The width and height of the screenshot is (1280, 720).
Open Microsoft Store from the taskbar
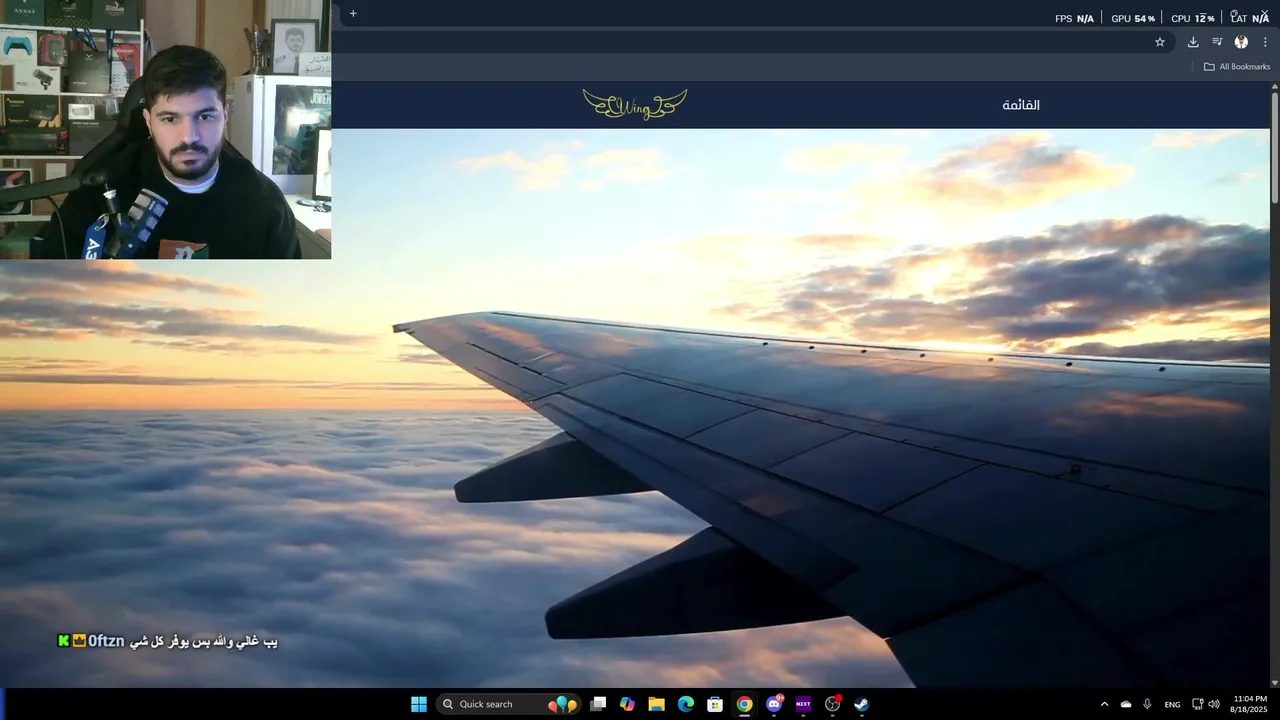click(x=715, y=704)
